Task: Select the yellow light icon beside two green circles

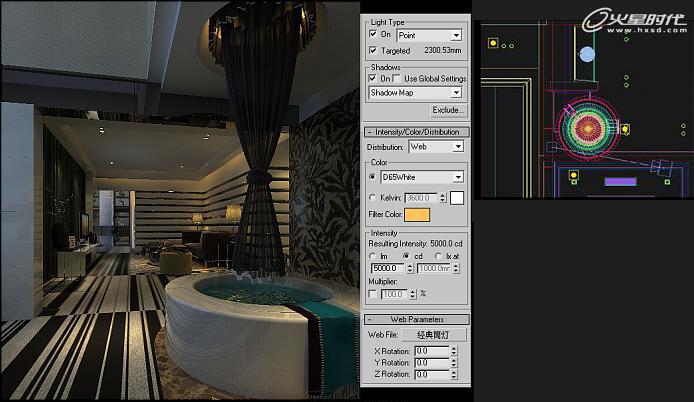Action: [493, 43]
